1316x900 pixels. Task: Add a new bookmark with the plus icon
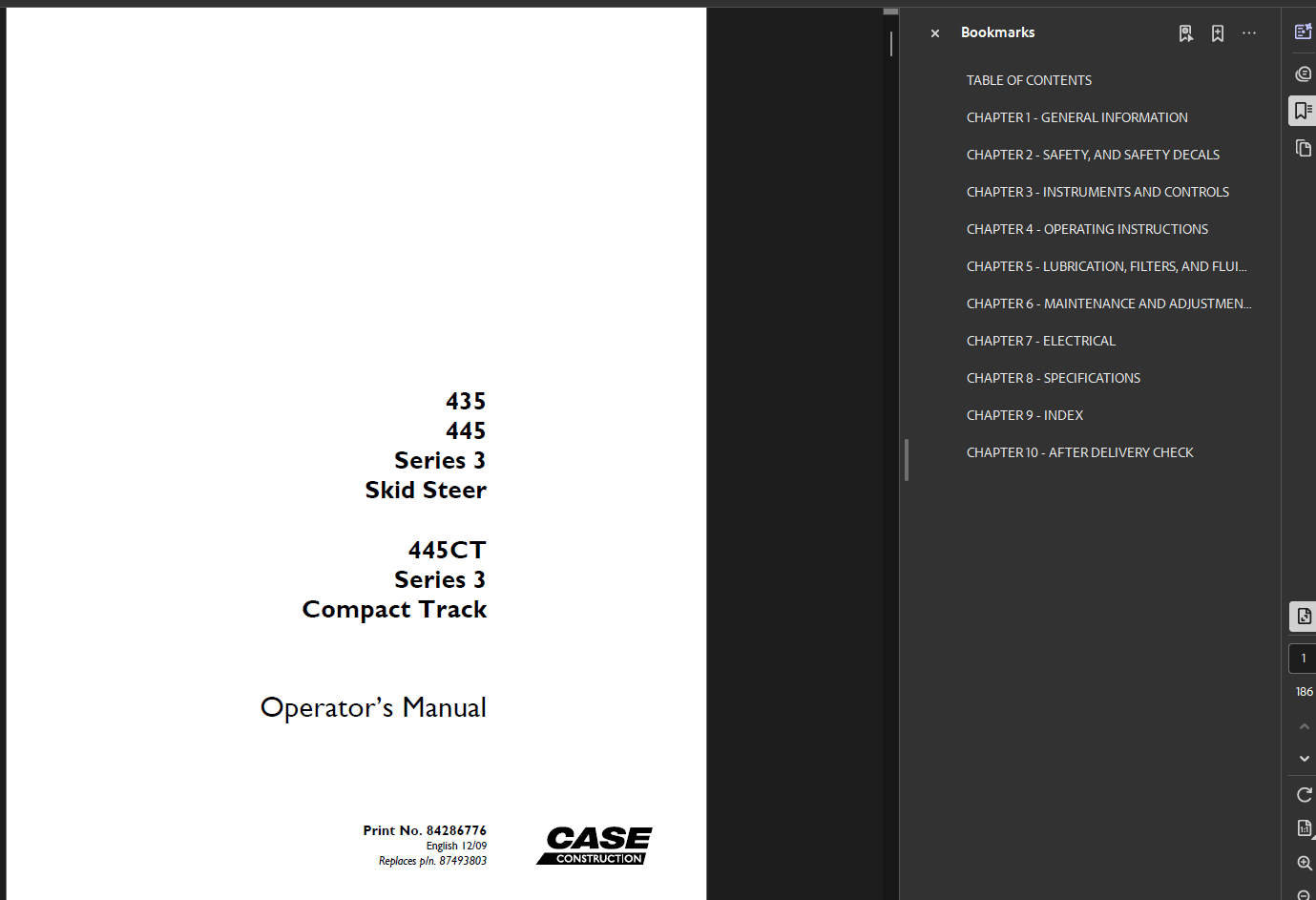tap(1218, 33)
